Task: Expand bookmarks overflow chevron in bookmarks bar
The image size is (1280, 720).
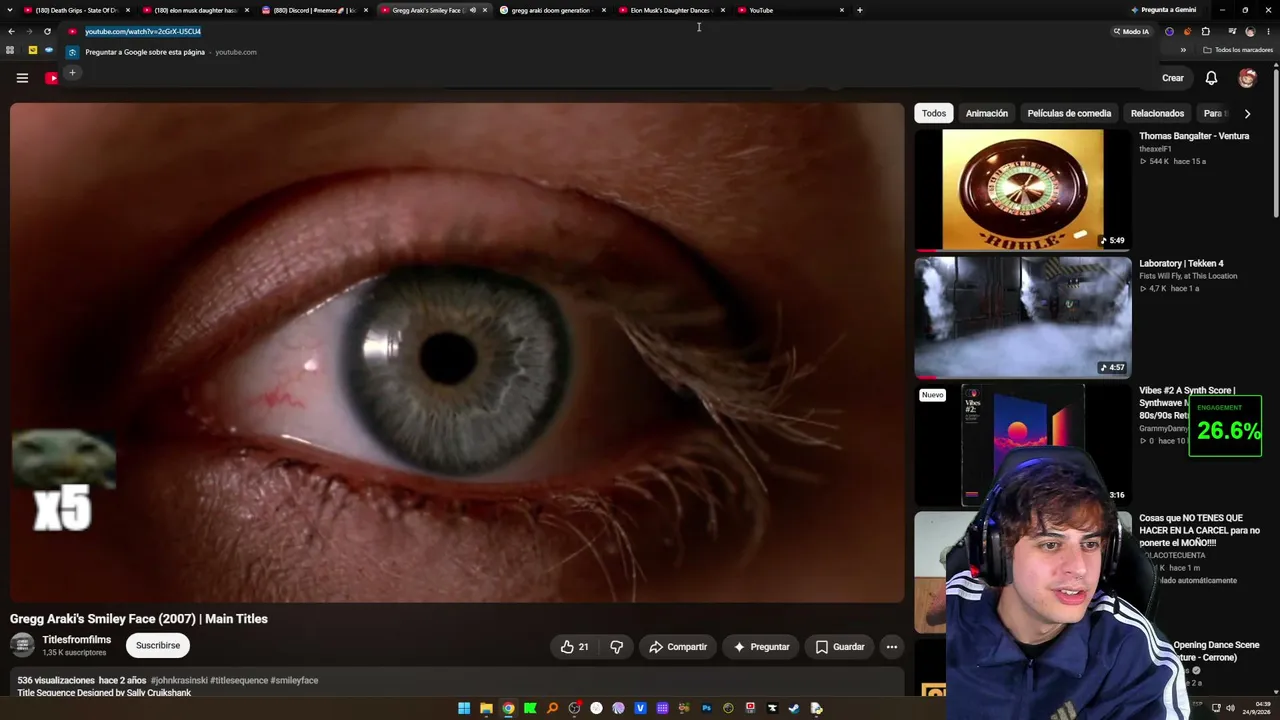Action: point(1183,50)
